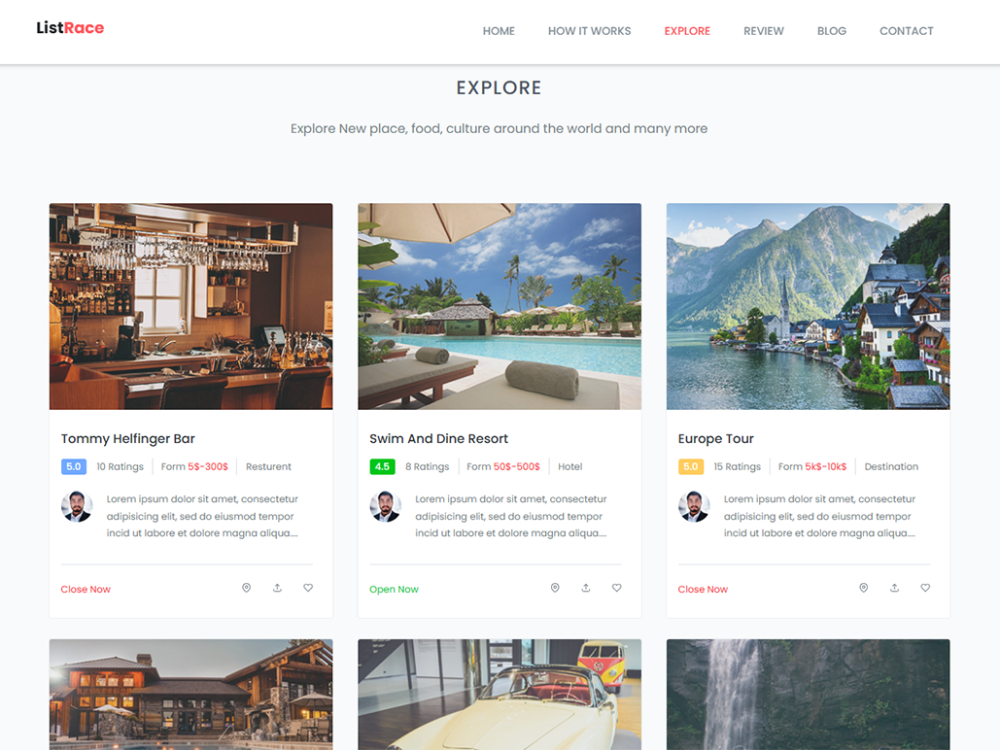
Task: Click the share icon on Tommy Helfinger Bar card
Action: (277, 588)
